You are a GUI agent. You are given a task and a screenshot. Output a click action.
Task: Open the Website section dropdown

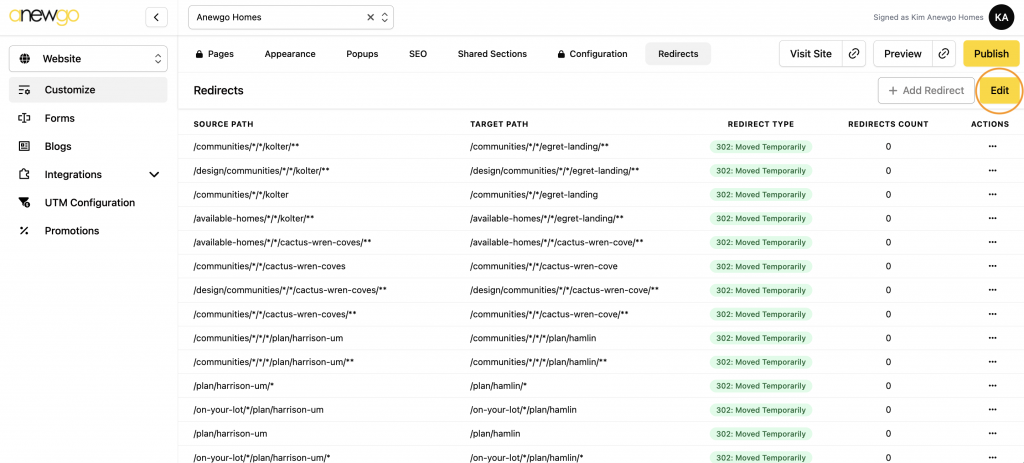point(88,59)
